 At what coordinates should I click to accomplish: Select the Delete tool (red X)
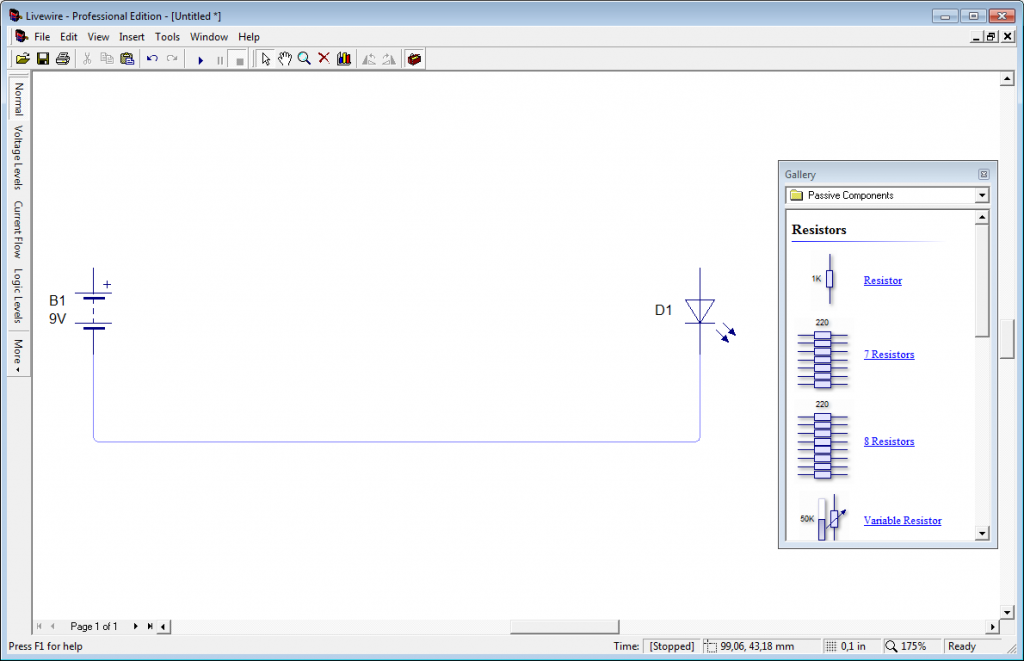click(x=323, y=58)
